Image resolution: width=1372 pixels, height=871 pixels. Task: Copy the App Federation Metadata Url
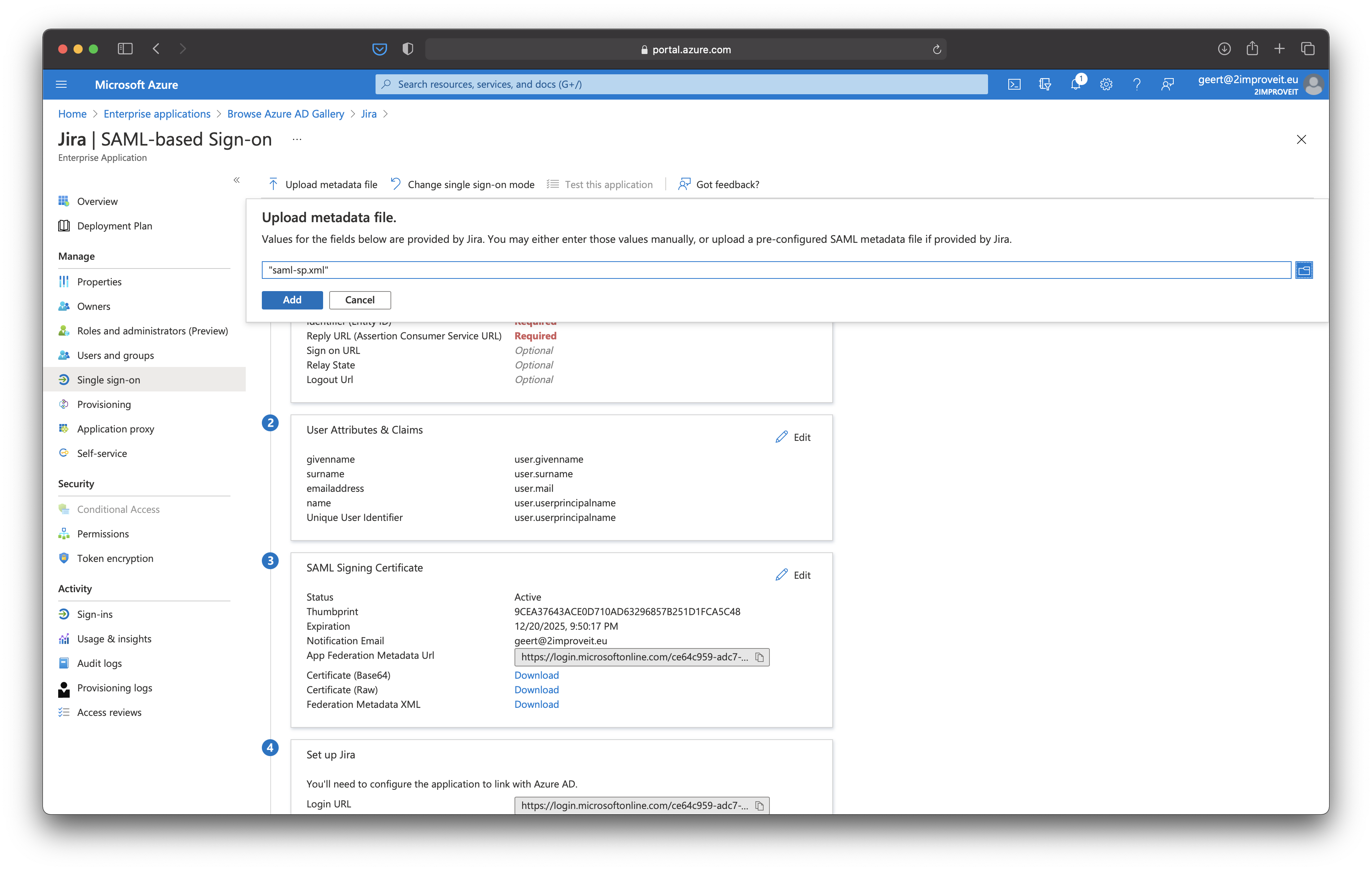pos(759,657)
